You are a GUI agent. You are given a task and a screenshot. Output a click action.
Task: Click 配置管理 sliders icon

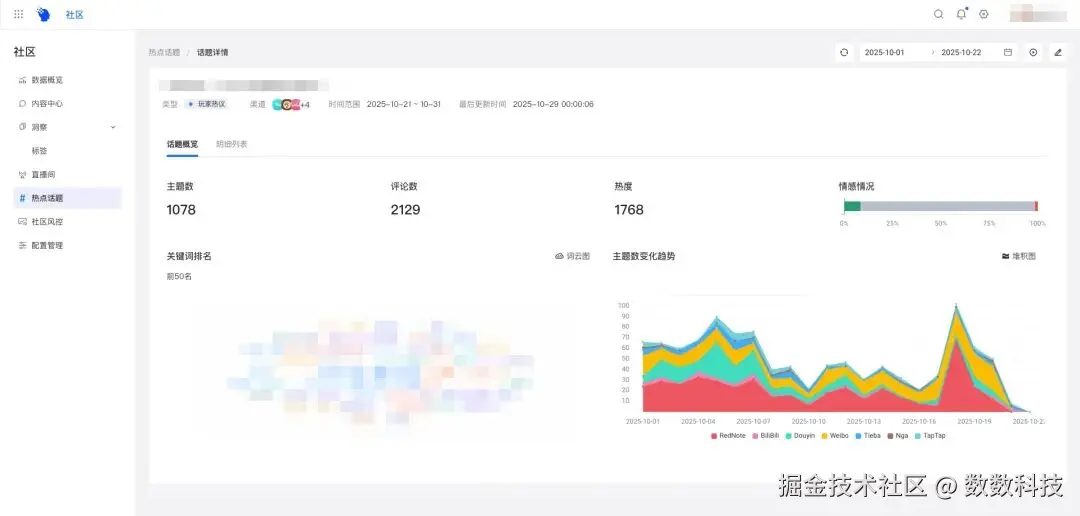click(22, 245)
